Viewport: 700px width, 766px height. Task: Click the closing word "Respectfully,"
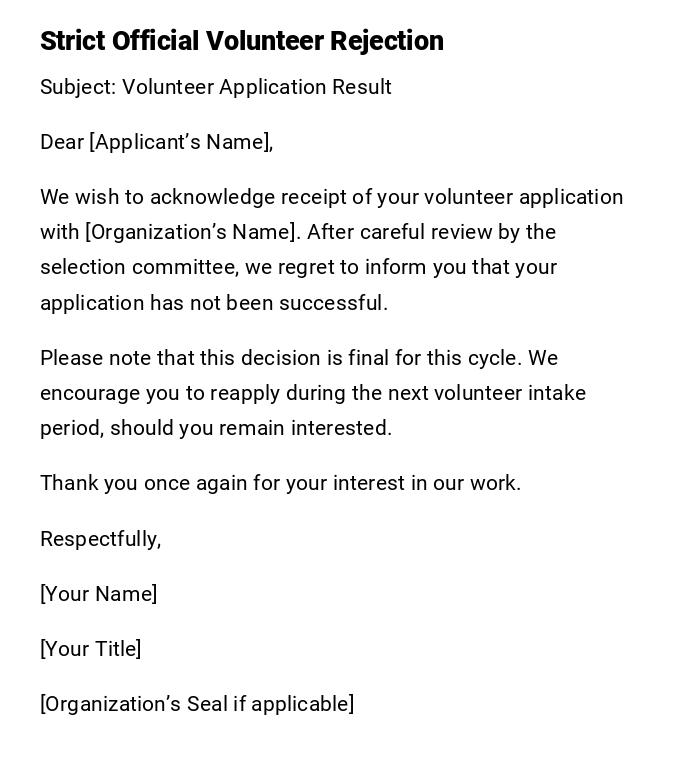click(100, 539)
